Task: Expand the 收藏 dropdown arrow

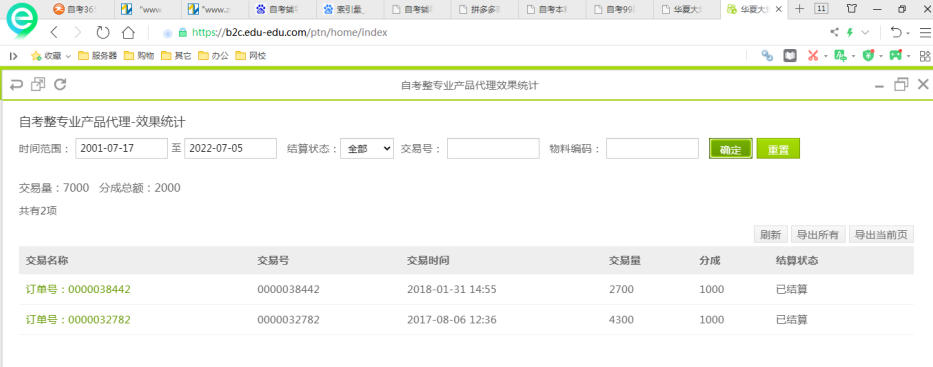Action: click(68, 57)
